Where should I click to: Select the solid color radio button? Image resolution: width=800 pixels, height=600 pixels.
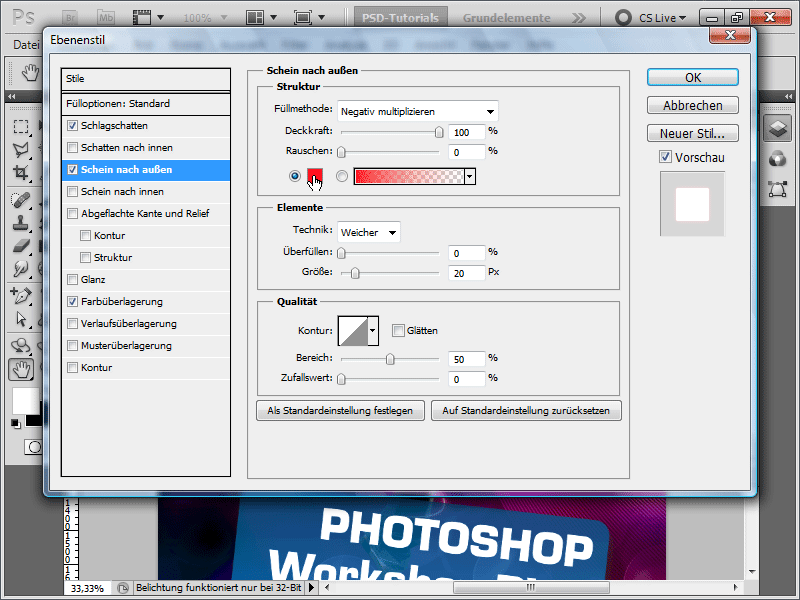294,176
